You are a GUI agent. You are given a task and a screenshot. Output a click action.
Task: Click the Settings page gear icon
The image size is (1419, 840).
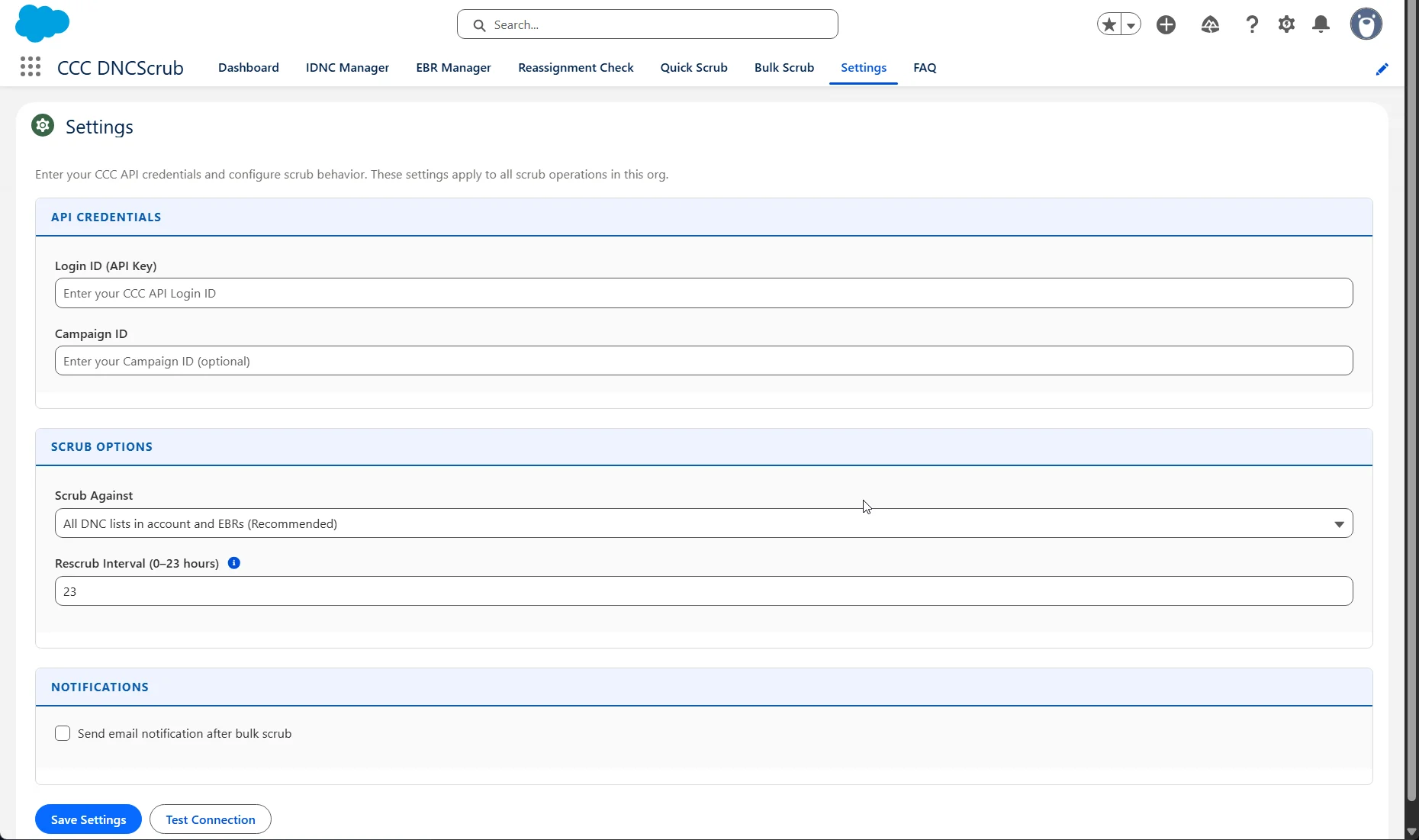(43, 125)
